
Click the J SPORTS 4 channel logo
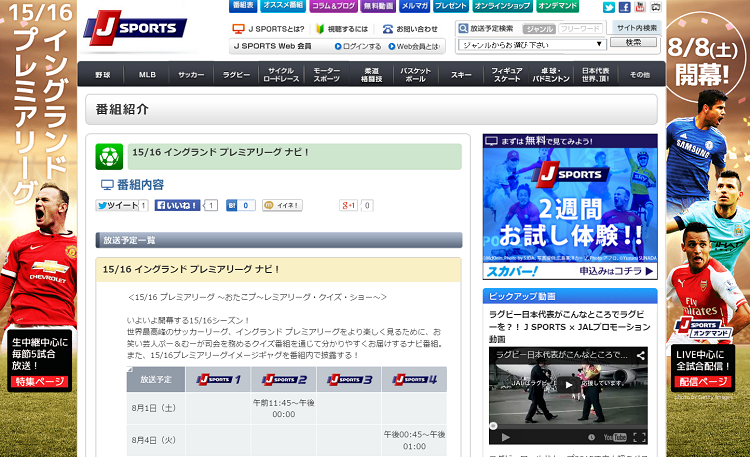(414, 379)
